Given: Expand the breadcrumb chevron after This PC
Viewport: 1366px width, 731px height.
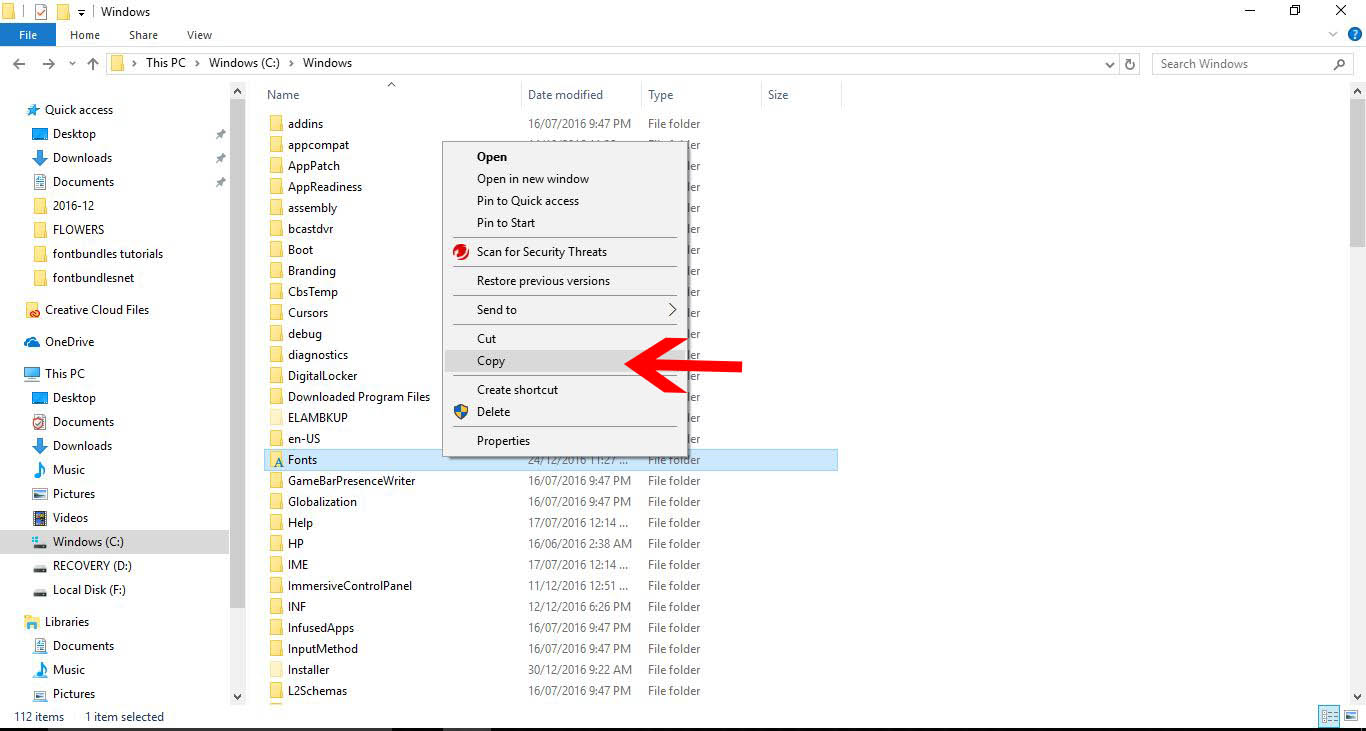Looking at the screenshot, I should (197, 63).
